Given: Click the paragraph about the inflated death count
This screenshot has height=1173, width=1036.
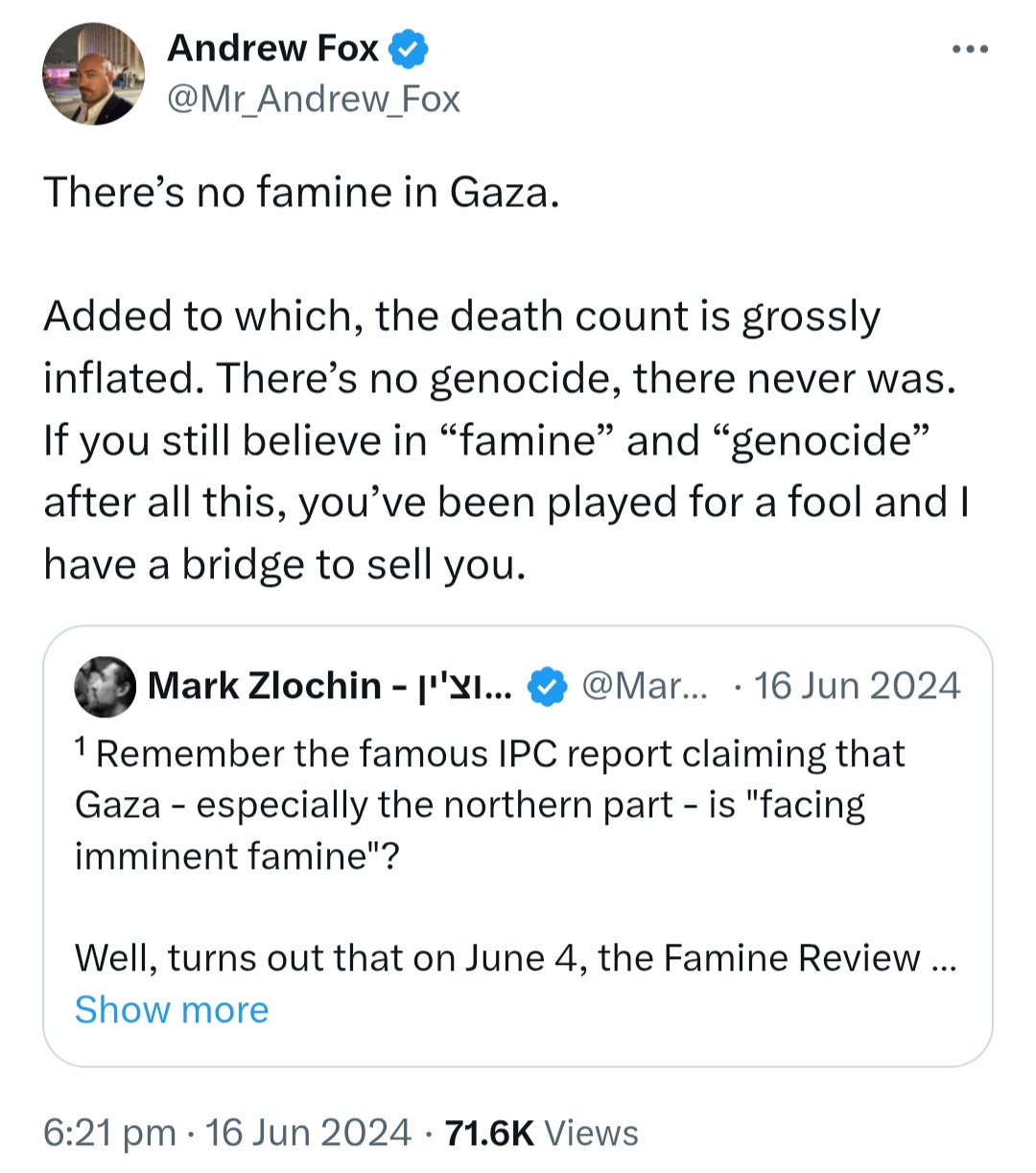Looking at the screenshot, I should pos(506,440).
